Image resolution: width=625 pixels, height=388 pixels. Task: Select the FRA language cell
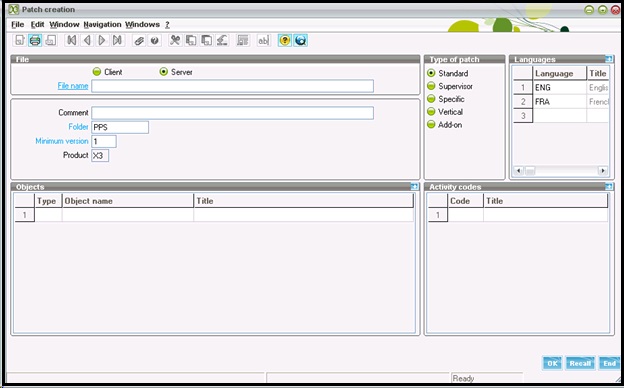tap(560, 102)
